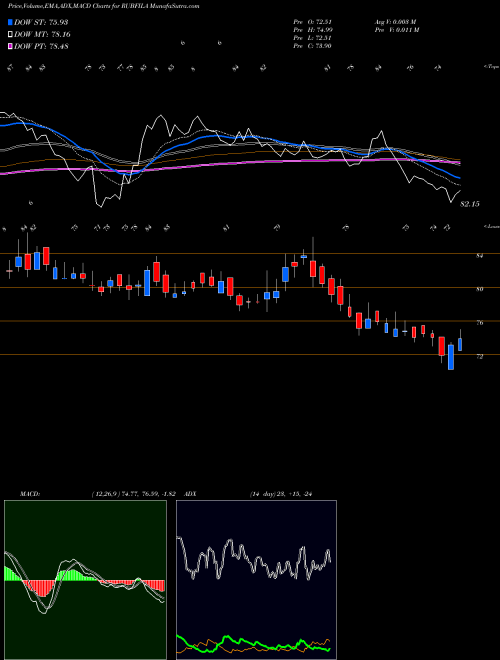Click the white DOW MT legend swatch

11,35
